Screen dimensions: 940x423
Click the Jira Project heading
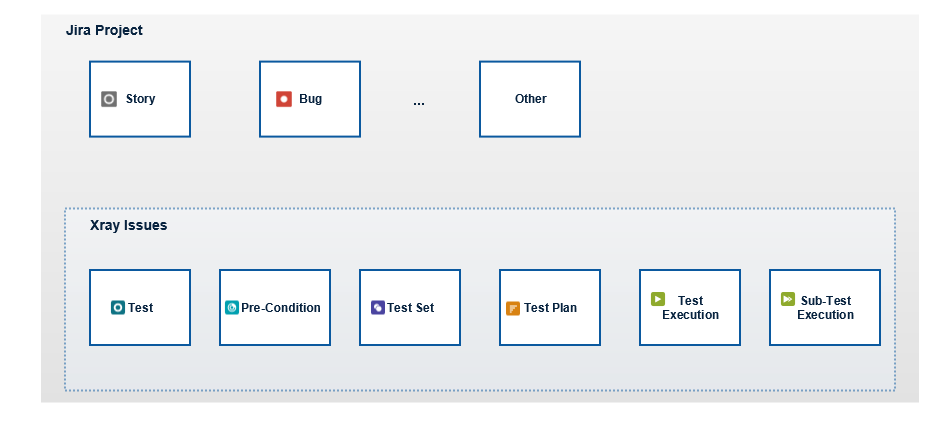104,30
